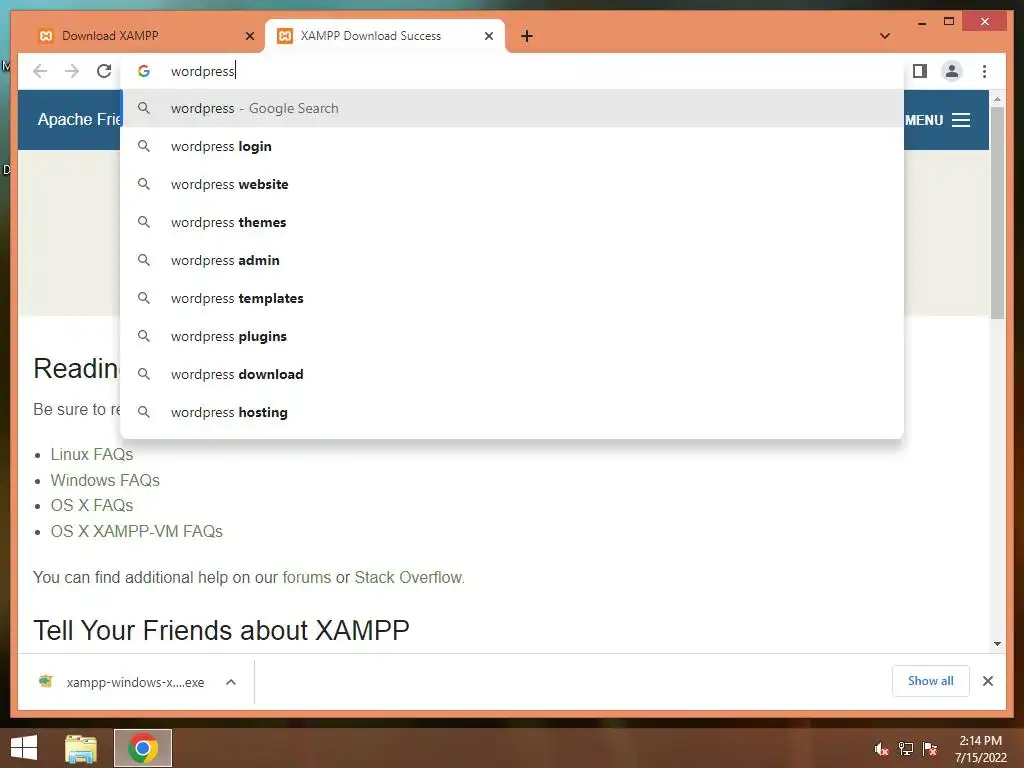Image resolution: width=1024 pixels, height=768 pixels.
Task: Go back to the previous page
Action: pyautogui.click(x=40, y=71)
